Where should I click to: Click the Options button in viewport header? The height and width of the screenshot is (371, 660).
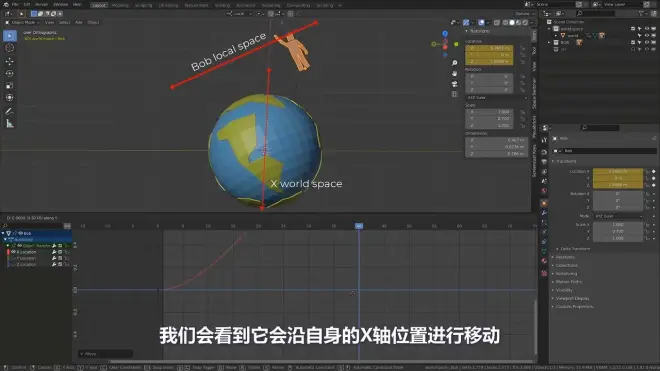point(524,14)
